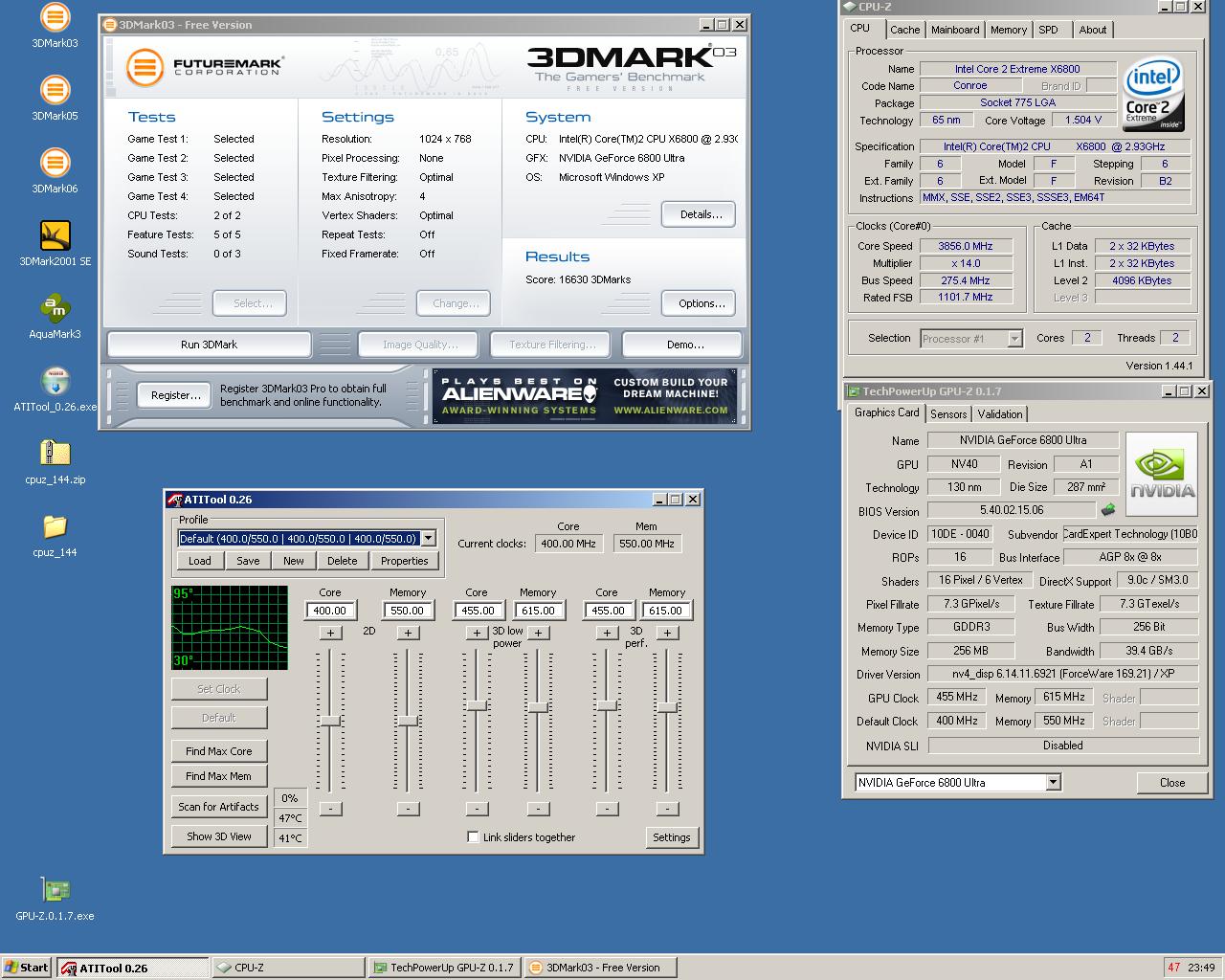Click the ATITool title bar icon
This screenshot has height=980, width=1225.
[174, 500]
